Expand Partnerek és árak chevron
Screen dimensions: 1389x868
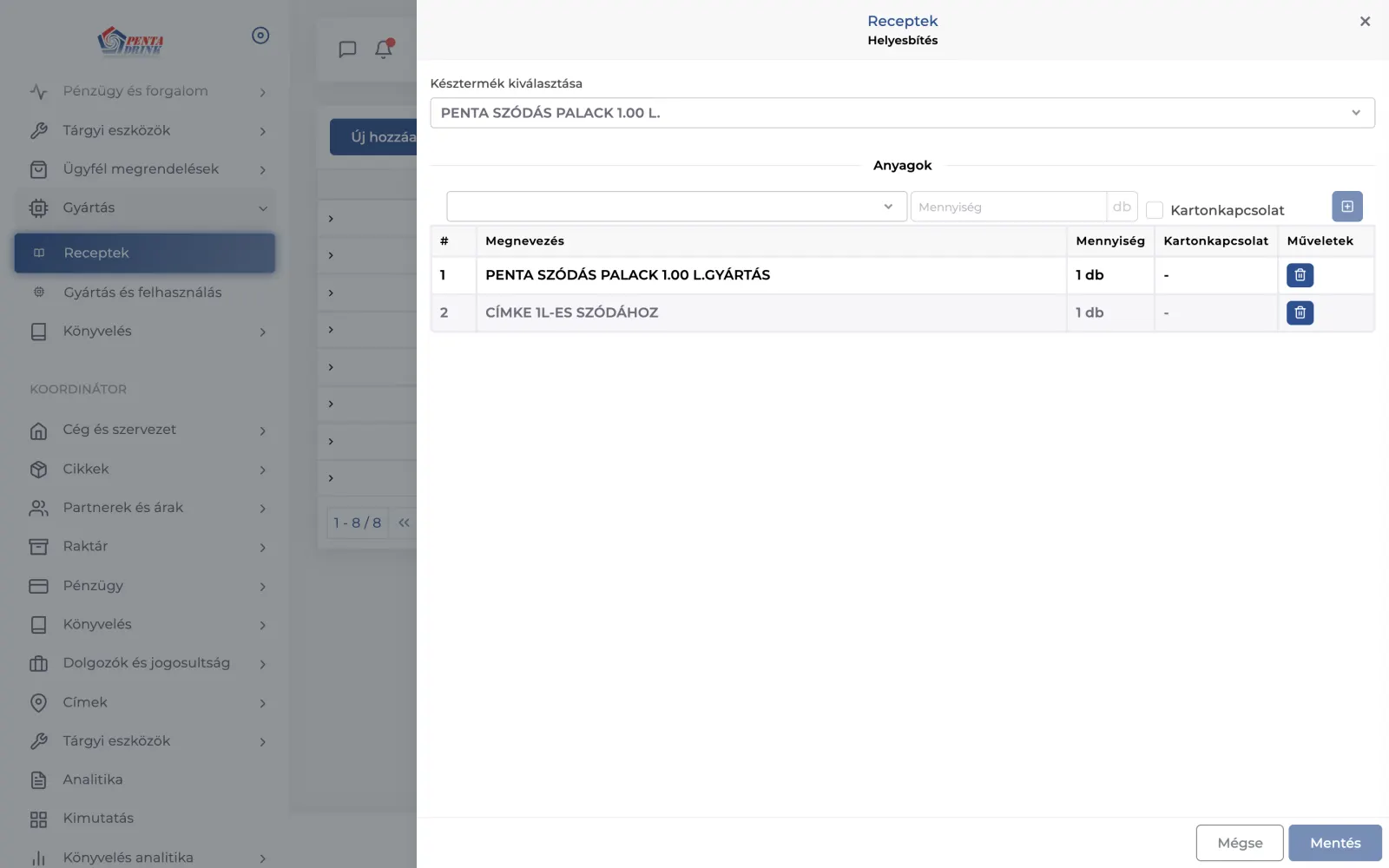point(262,509)
